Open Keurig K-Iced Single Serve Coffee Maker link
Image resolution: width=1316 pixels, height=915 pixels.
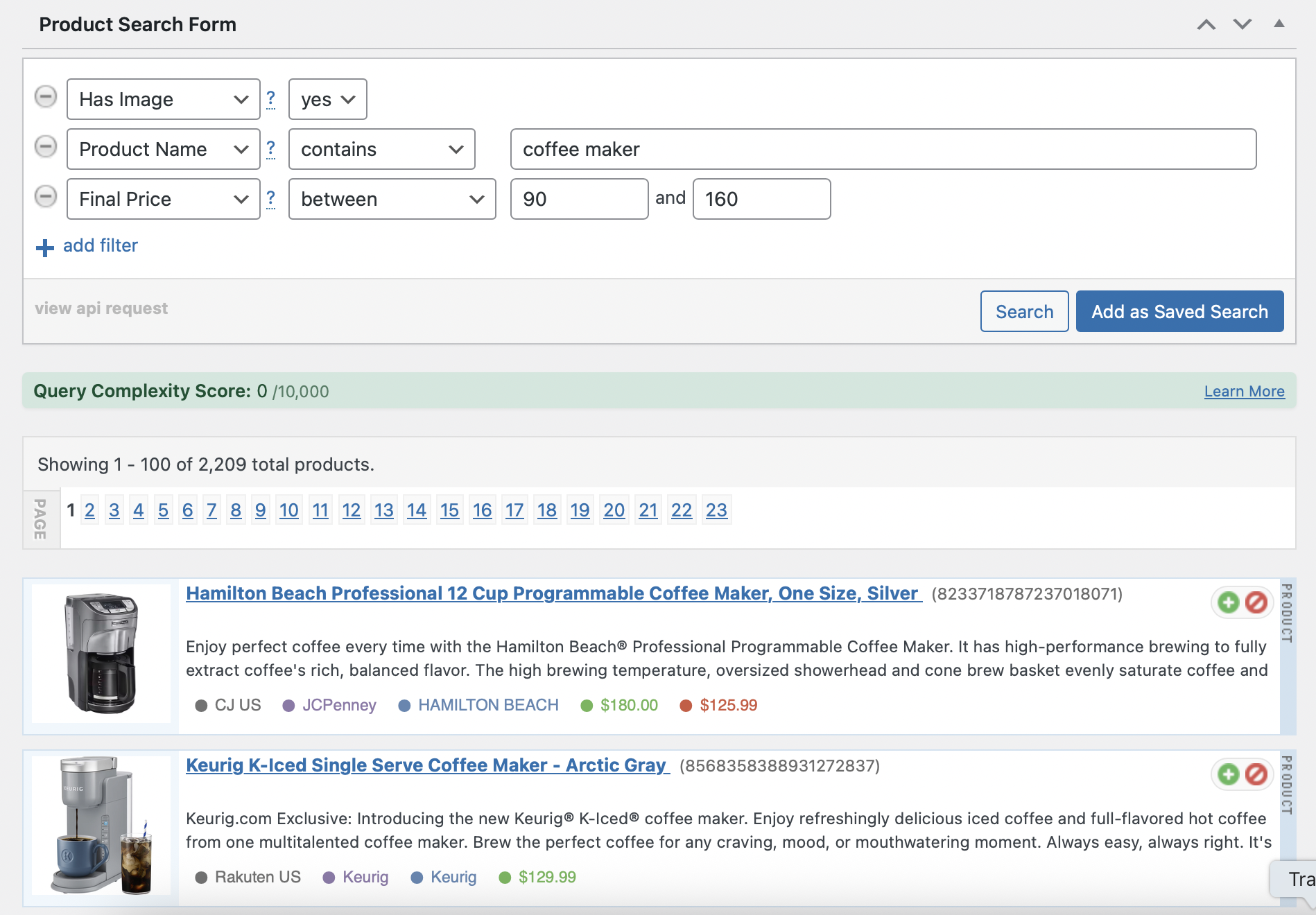[x=428, y=765]
